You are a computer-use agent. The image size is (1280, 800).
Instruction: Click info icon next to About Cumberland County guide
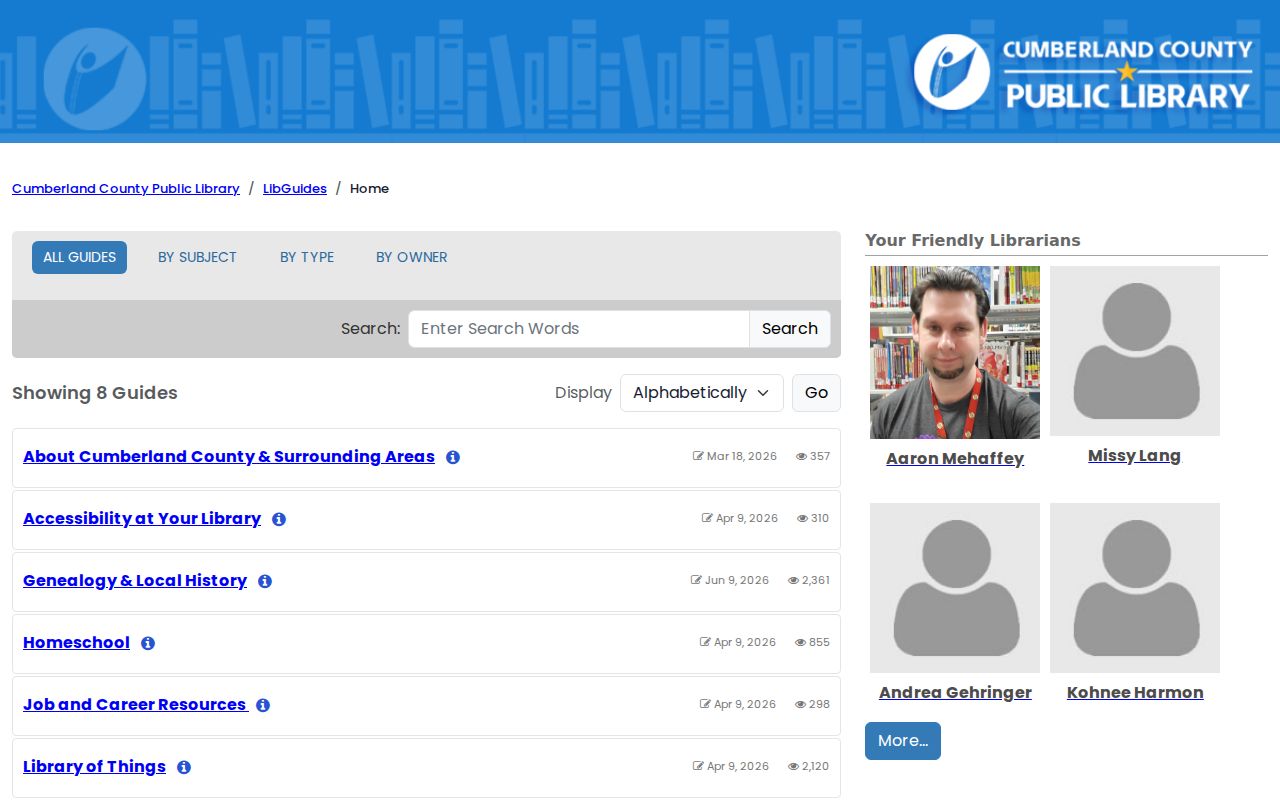click(x=453, y=457)
